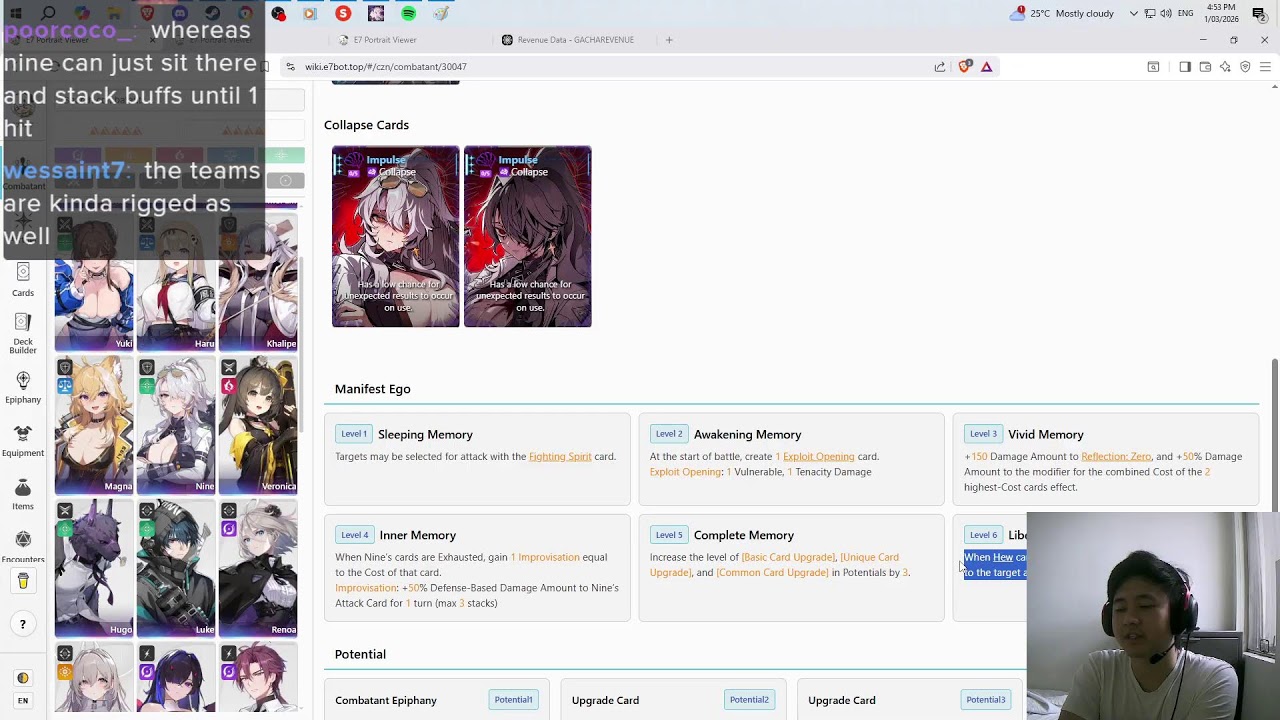Launch Spotify from the taskbar
The height and width of the screenshot is (720, 1280).
408,14
